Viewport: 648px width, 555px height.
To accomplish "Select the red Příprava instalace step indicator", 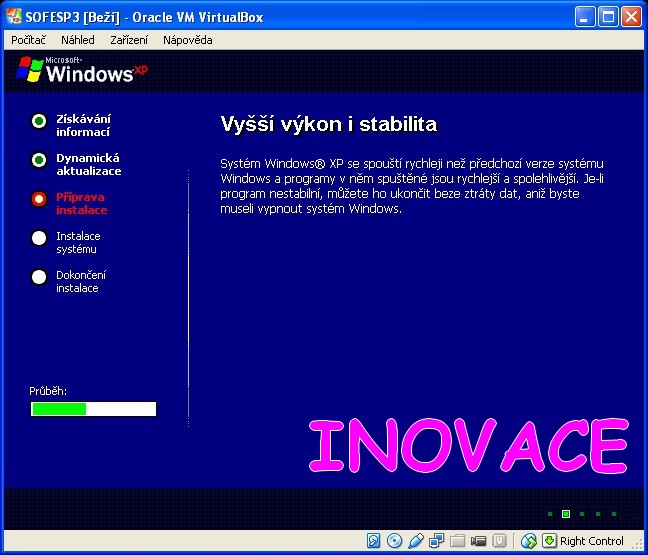I will click(39, 199).
